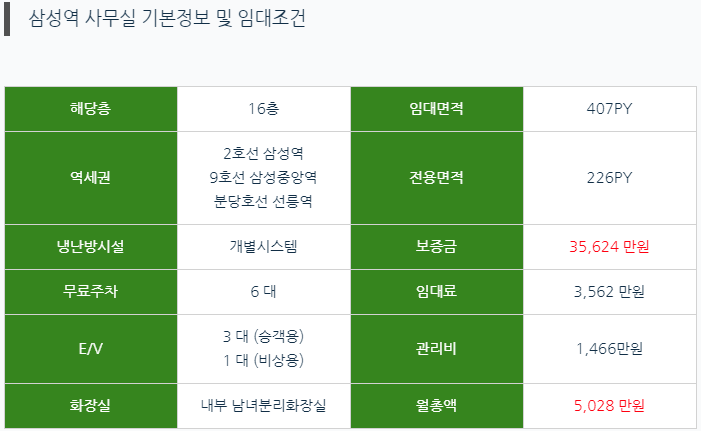Click the 전용면적 label cell
This screenshot has width=701, height=431.
tap(437, 178)
